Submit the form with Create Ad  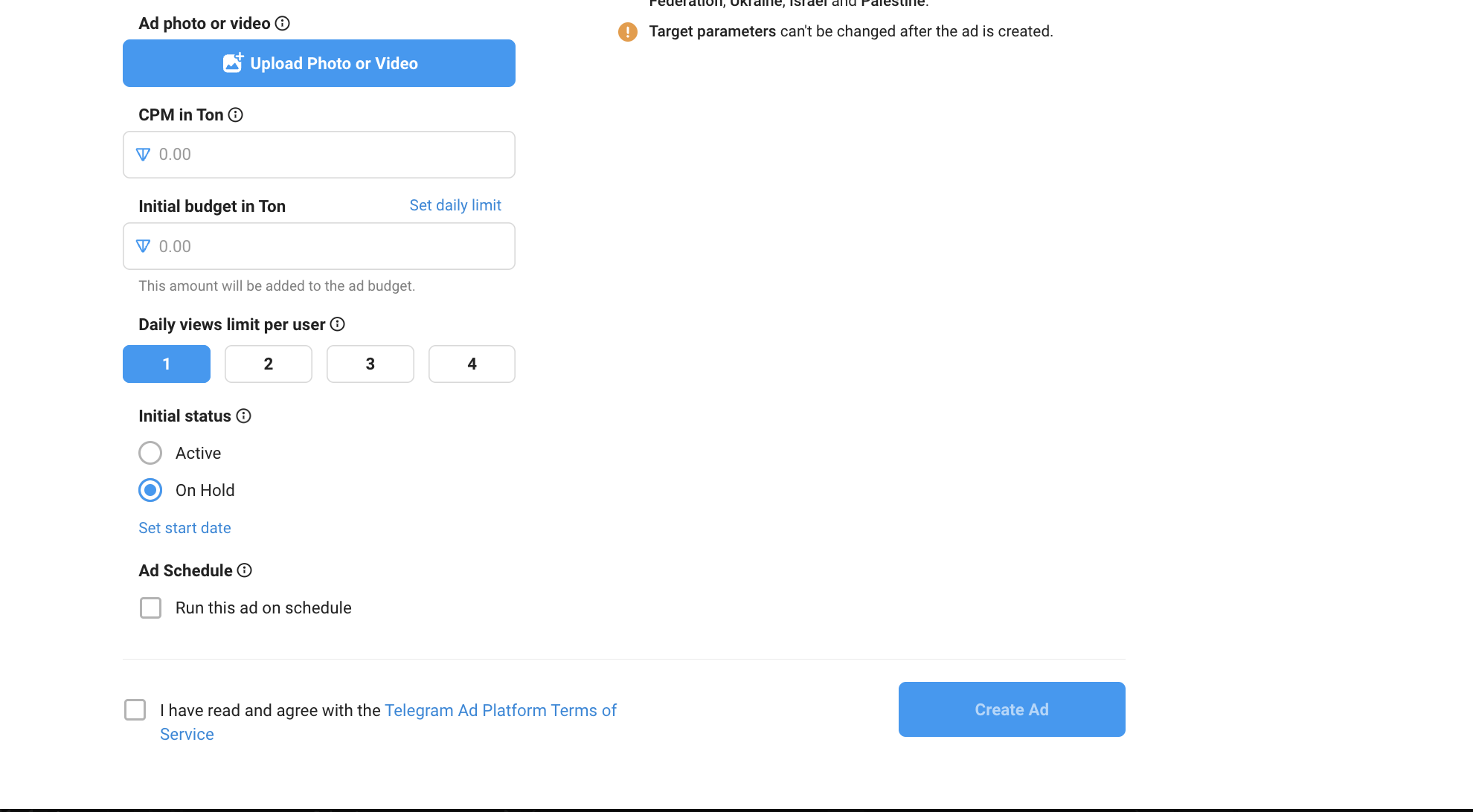point(1012,709)
